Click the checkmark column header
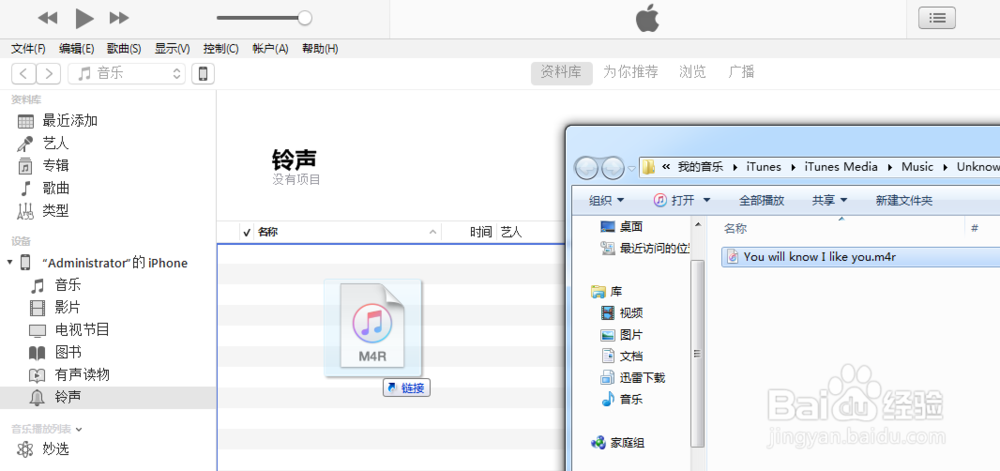The image size is (1000, 471). tap(247, 232)
